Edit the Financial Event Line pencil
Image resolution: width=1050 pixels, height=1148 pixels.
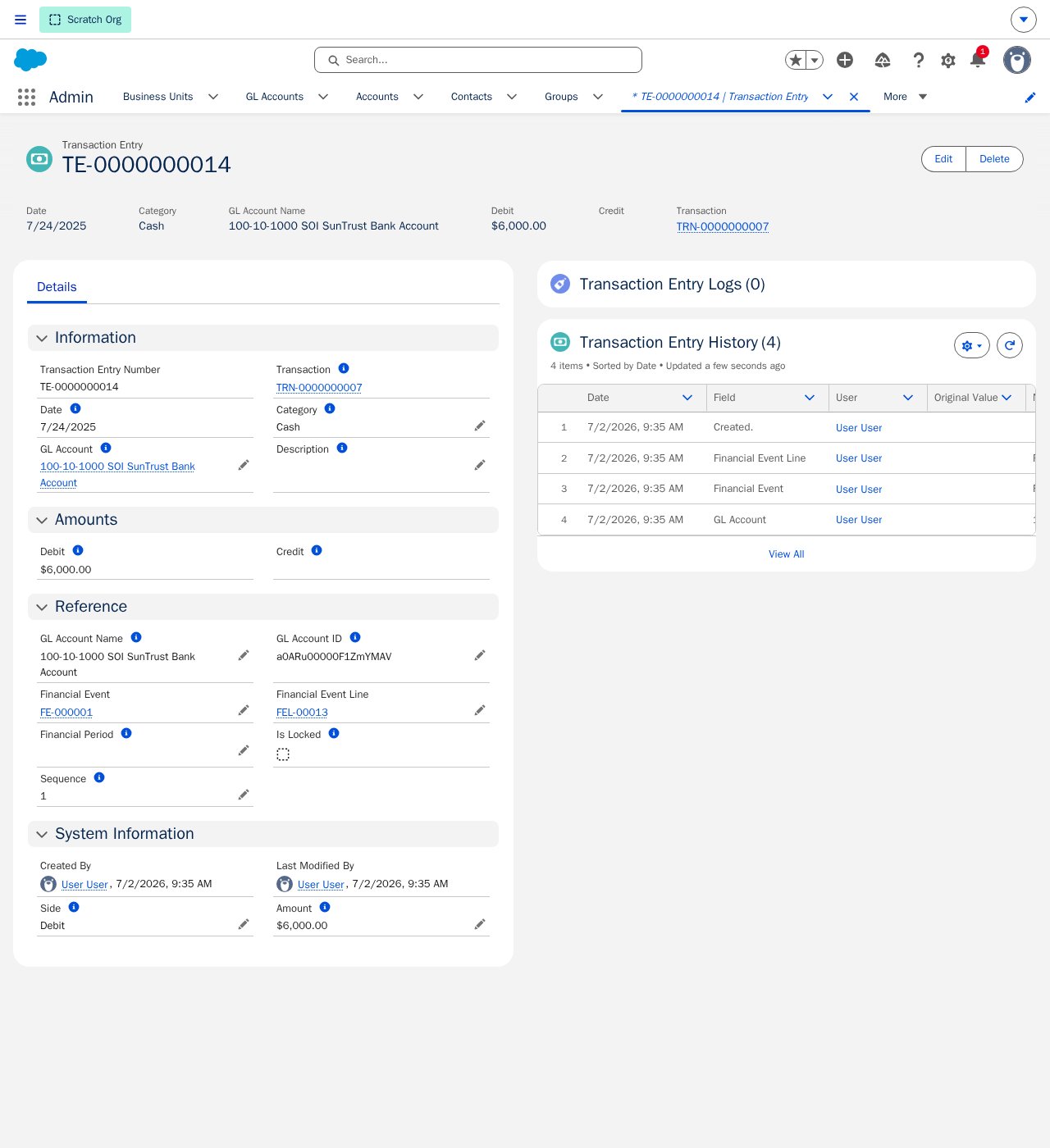click(480, 710)
